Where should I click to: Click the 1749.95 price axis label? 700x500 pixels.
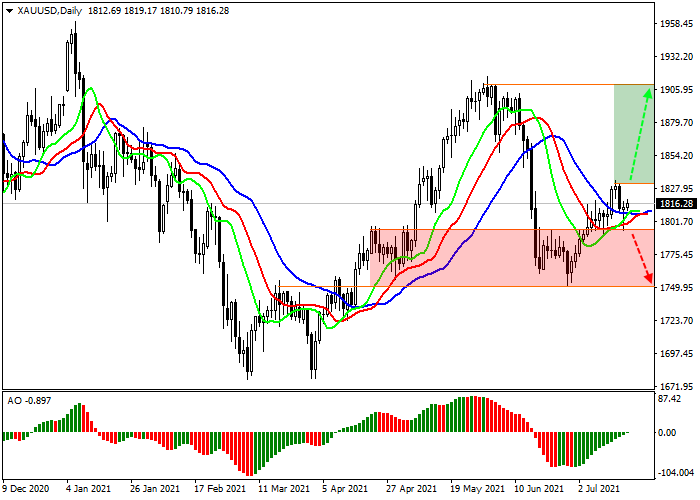[676, 287]
